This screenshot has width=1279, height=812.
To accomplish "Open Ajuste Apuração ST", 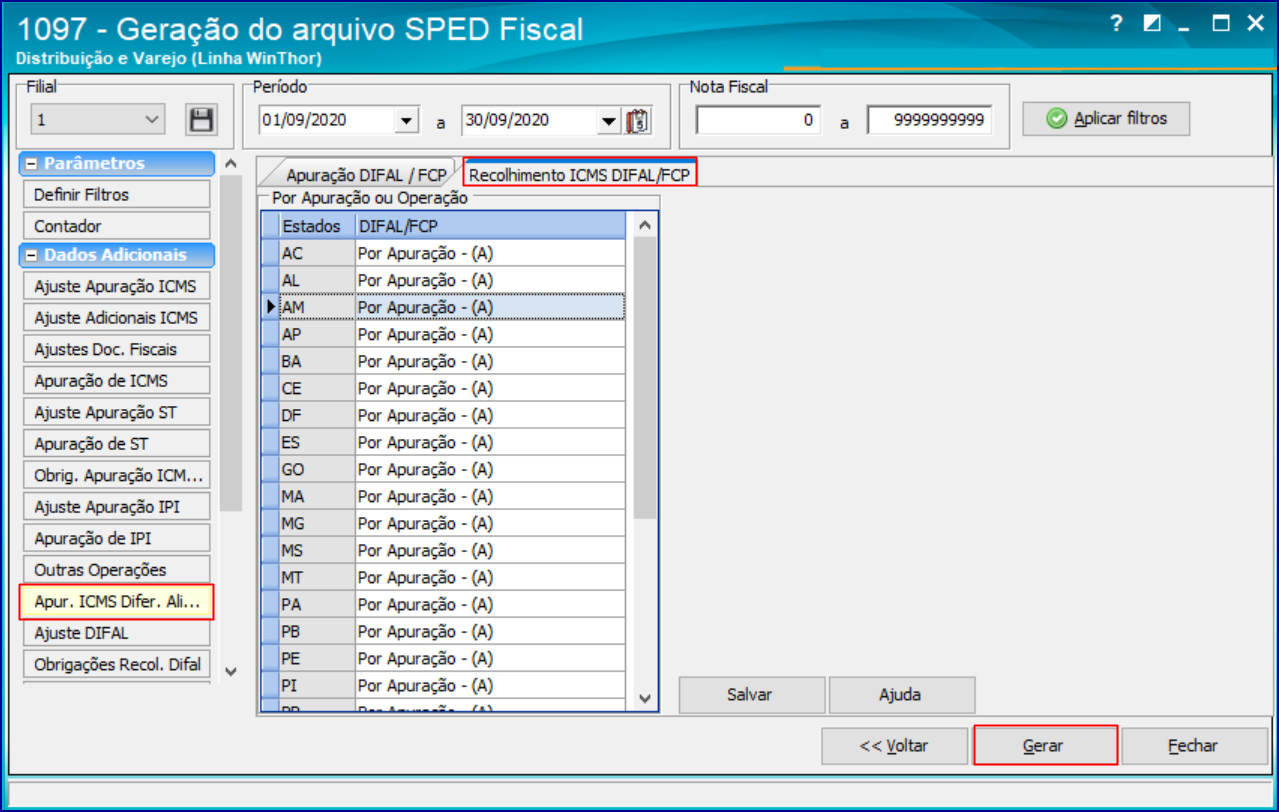I will click(x=116, y=412).
